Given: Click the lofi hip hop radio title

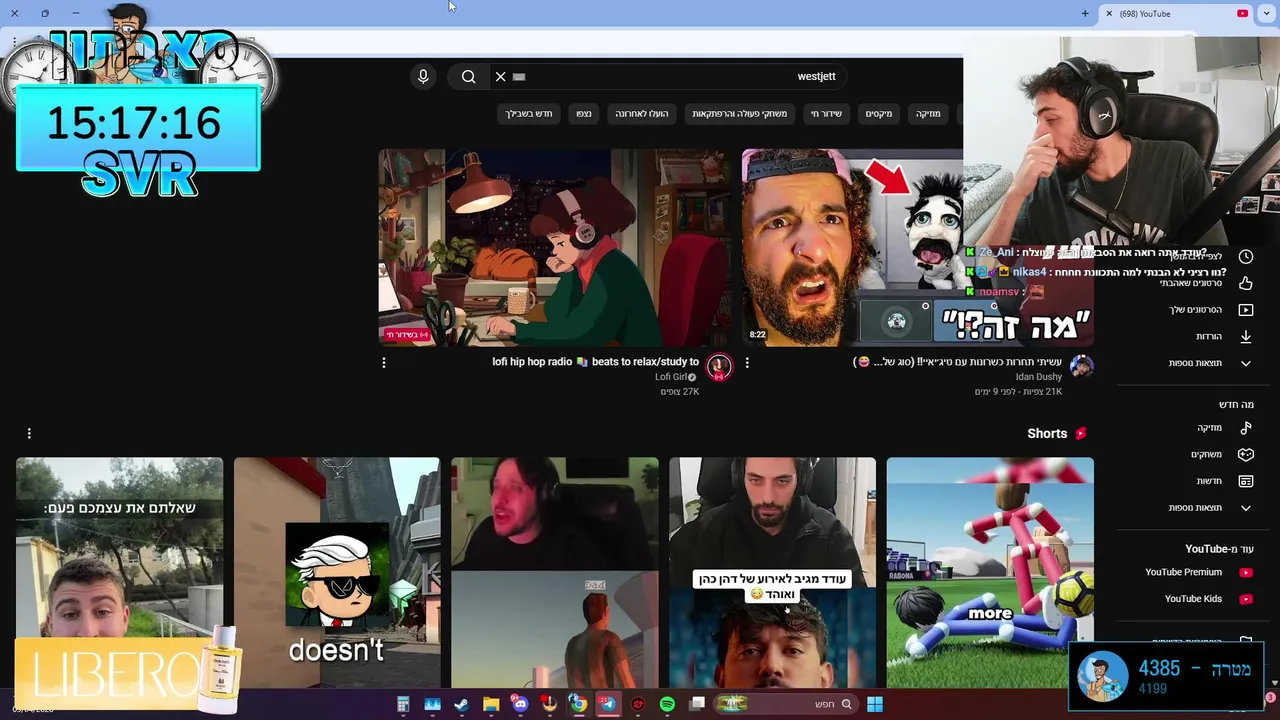Looking at the screenshot, I should pyautogui.click(x=595, y=362).
